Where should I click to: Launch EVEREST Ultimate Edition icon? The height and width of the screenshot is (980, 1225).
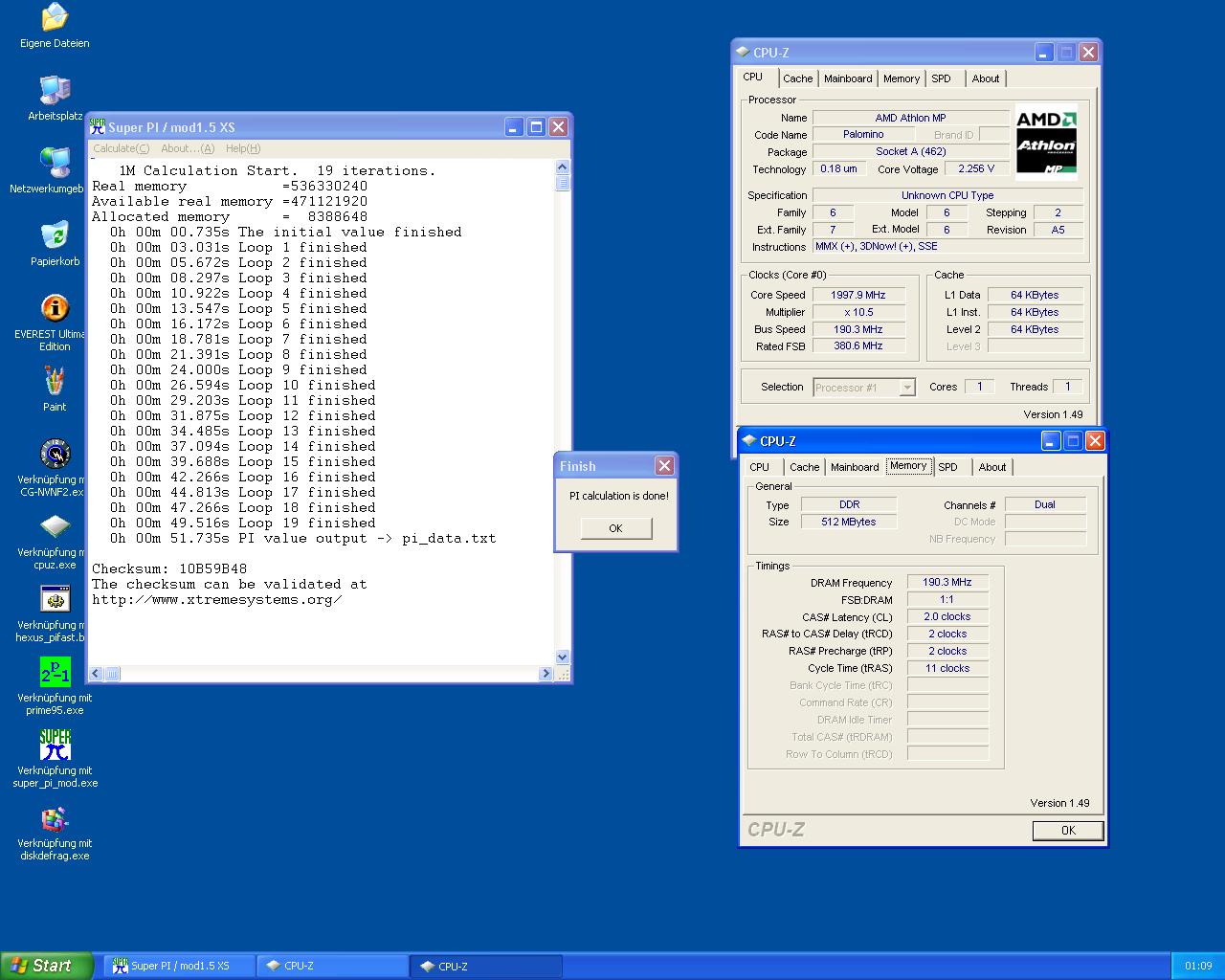pos(55,308)
